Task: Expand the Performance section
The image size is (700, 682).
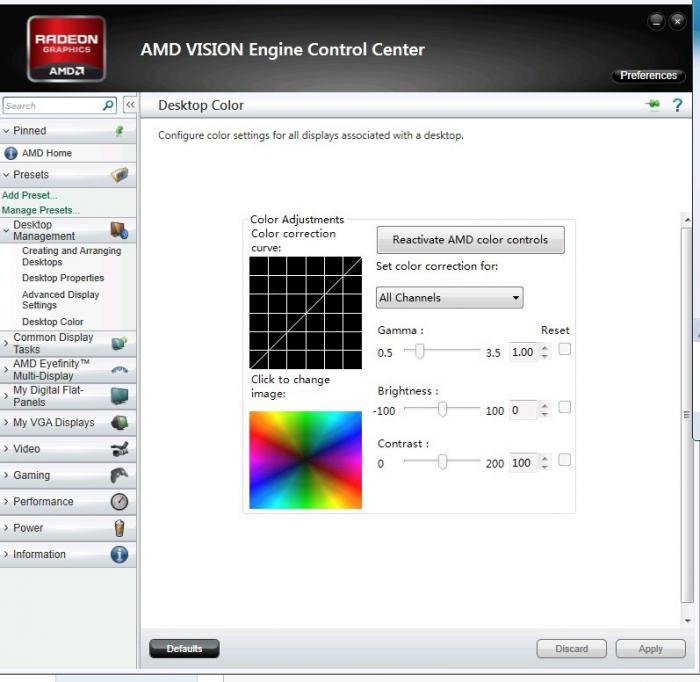Action: pos(6,502)
